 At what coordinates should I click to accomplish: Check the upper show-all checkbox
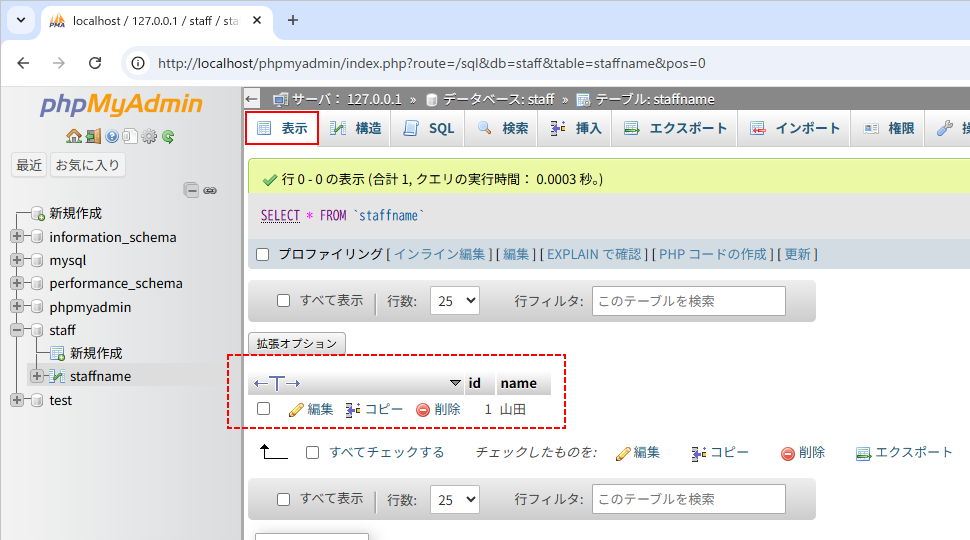[283, 301]
